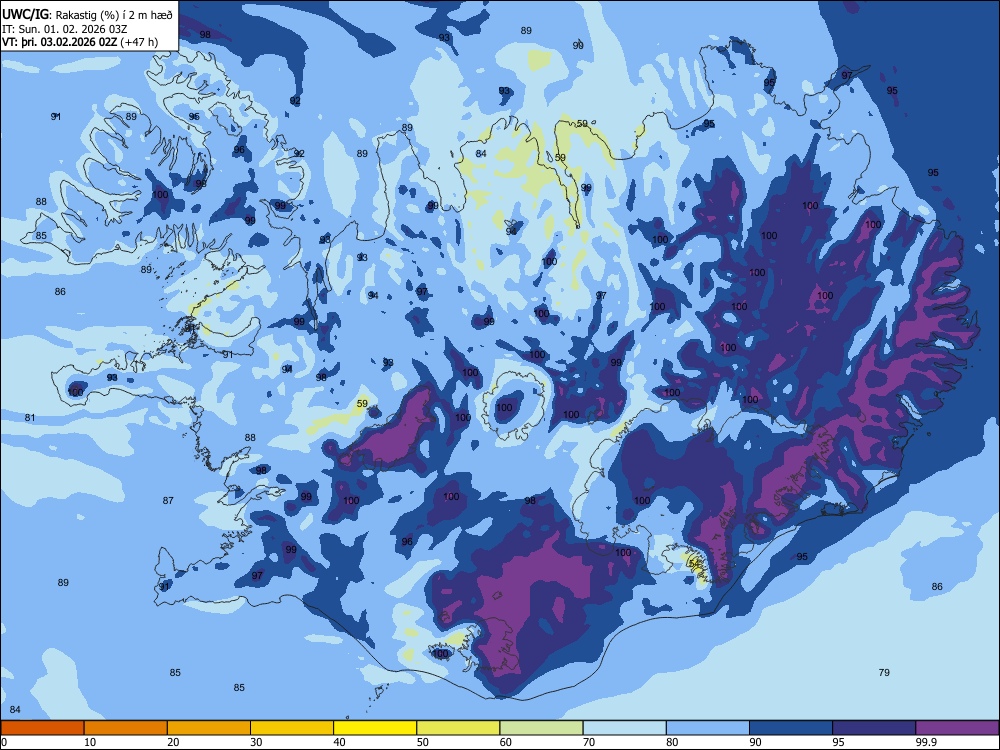Image resolution: width=1000 pixels, height=750 pixels.
Task: Click the title text 'Rakastig (%) í 2 m hæð'
Action: pyautogui.click(x=114, y=15)
